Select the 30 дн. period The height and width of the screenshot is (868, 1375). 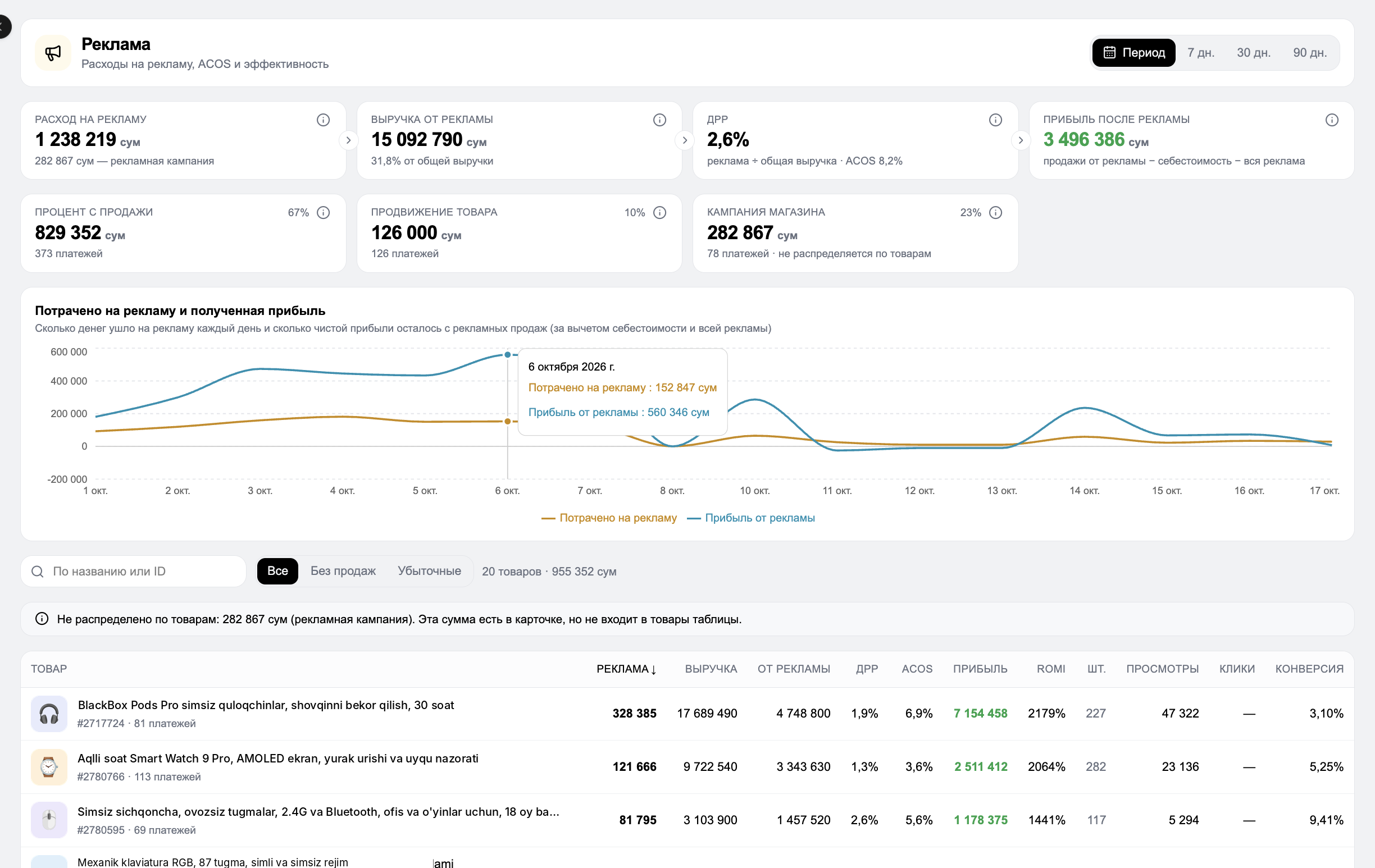click(x=1253, y=53)
